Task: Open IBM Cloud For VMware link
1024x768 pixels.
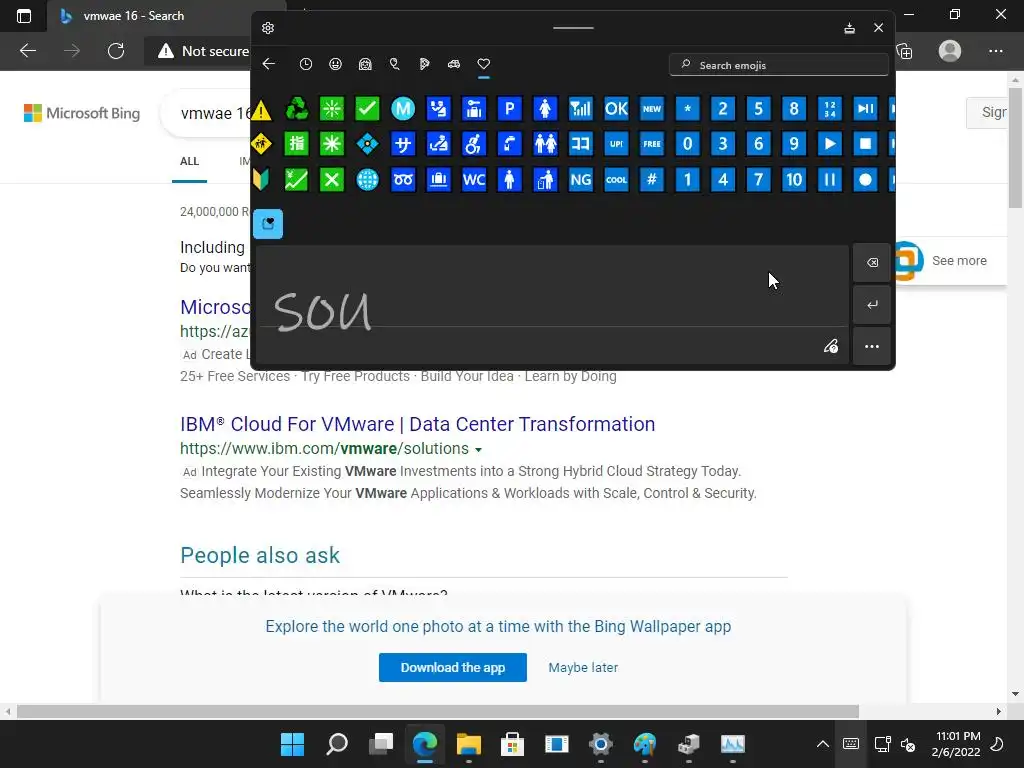Action: 417,424
